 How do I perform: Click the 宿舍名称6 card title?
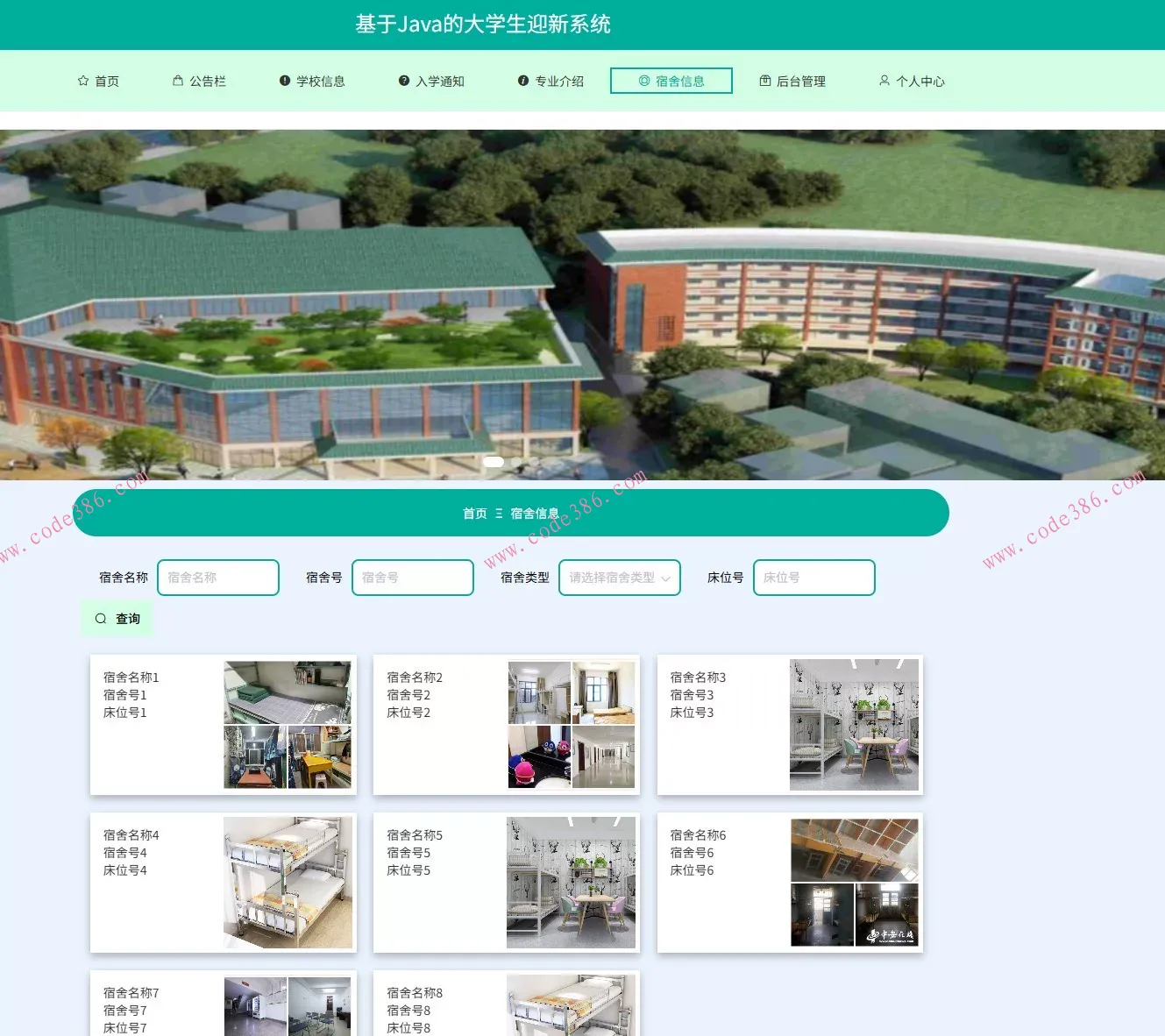click(698, 835)
